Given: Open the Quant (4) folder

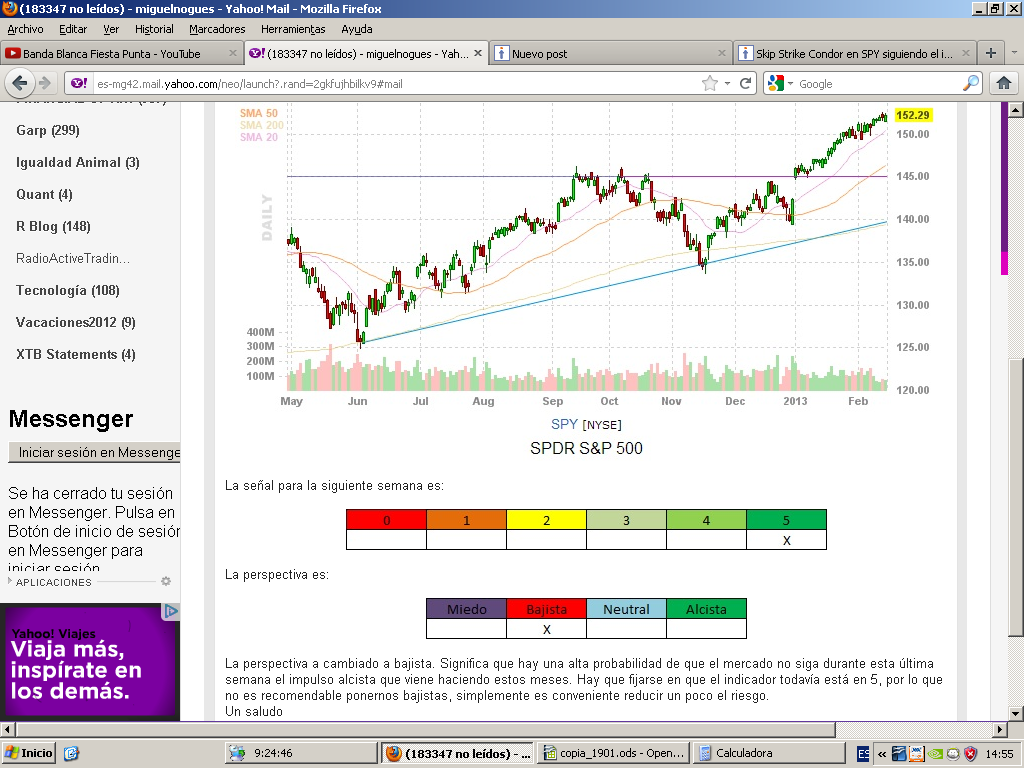Looking at the screenshot, I should pos(44,194).
